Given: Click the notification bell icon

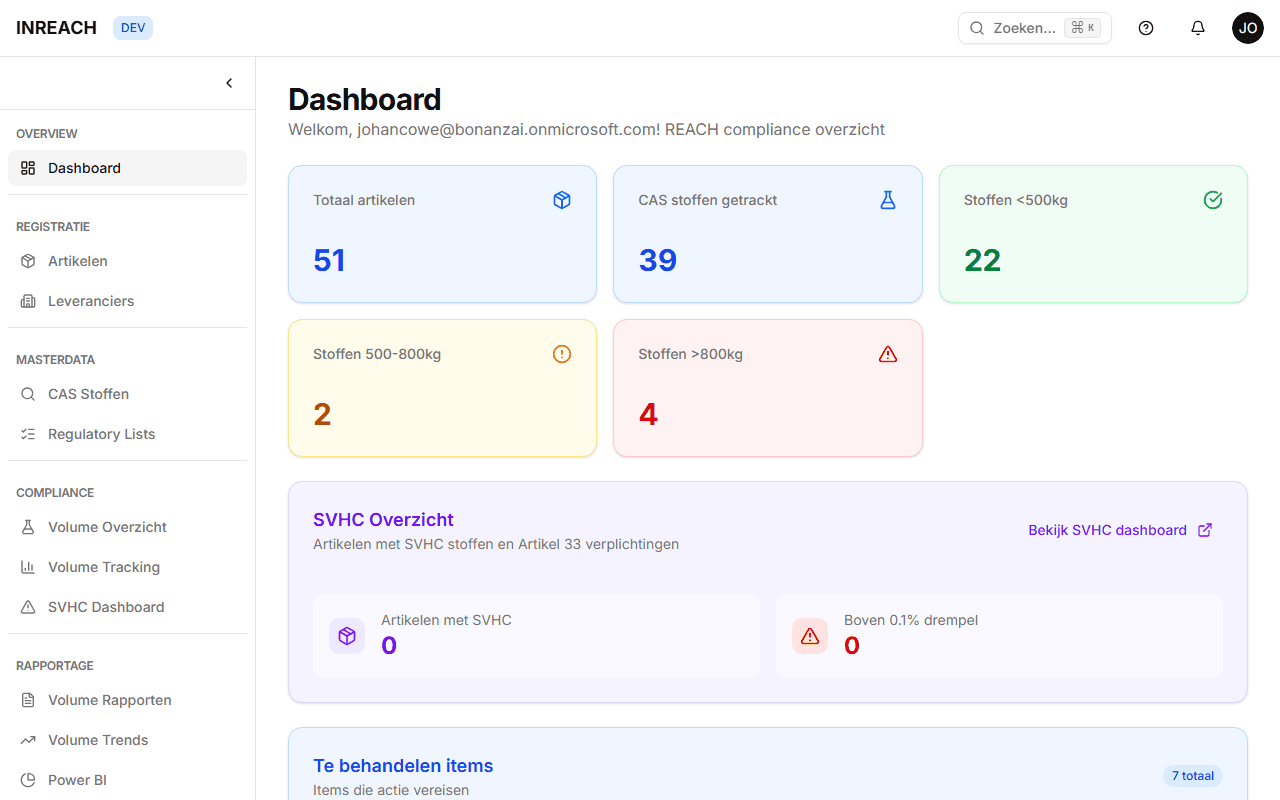Looking at the screenshot, I should [1197, 27].
